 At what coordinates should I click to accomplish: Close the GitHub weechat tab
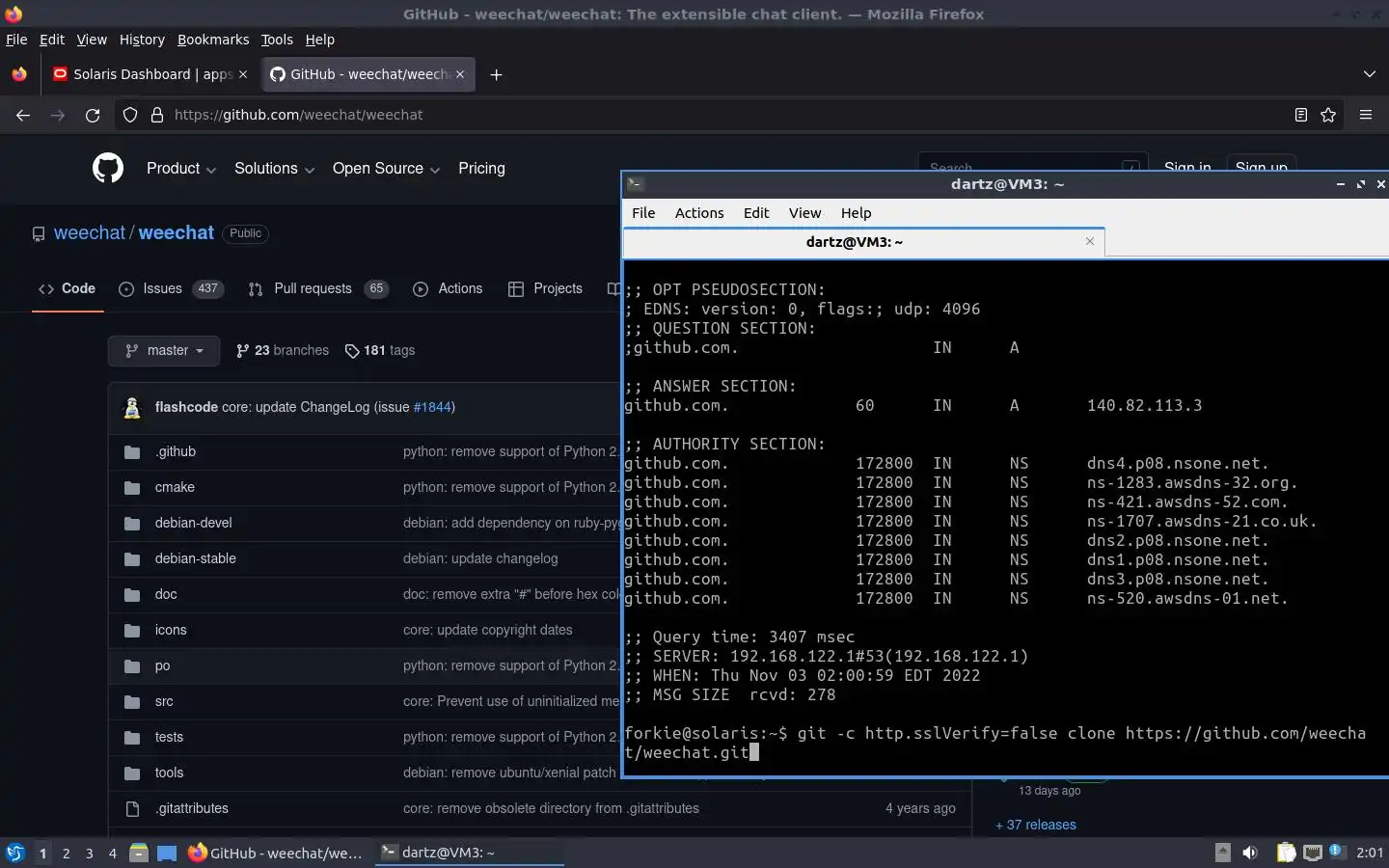460,74
